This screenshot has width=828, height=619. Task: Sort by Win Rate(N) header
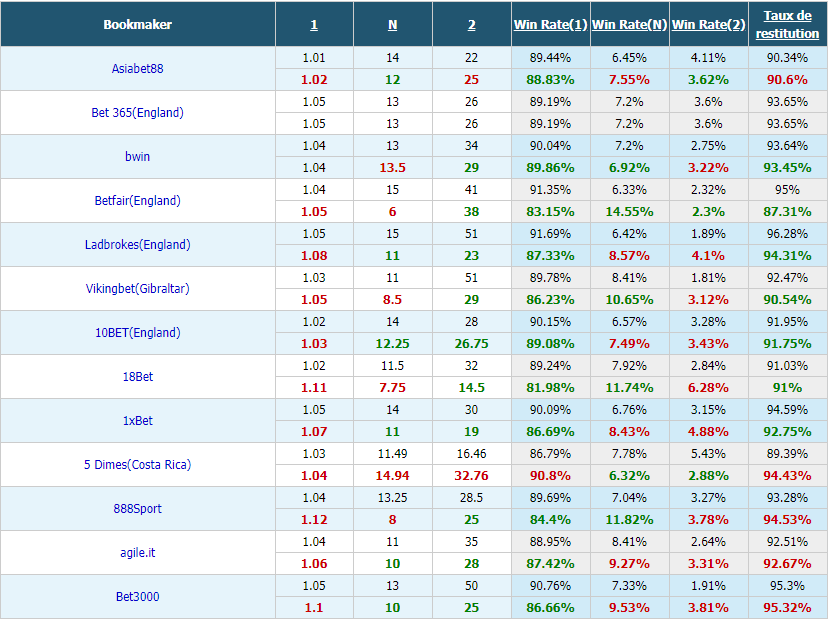[629, 24]
